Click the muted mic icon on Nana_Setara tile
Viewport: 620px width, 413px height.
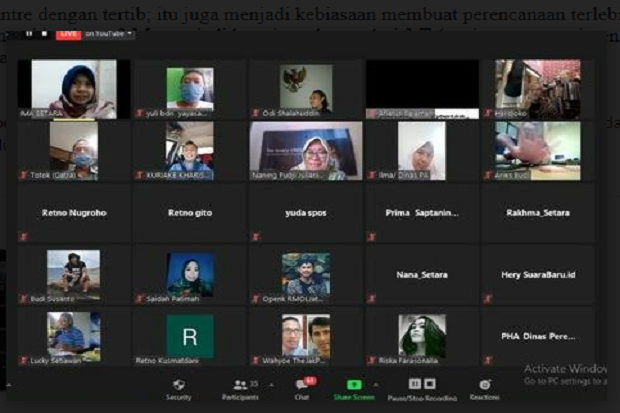click(x=371, y=299)
